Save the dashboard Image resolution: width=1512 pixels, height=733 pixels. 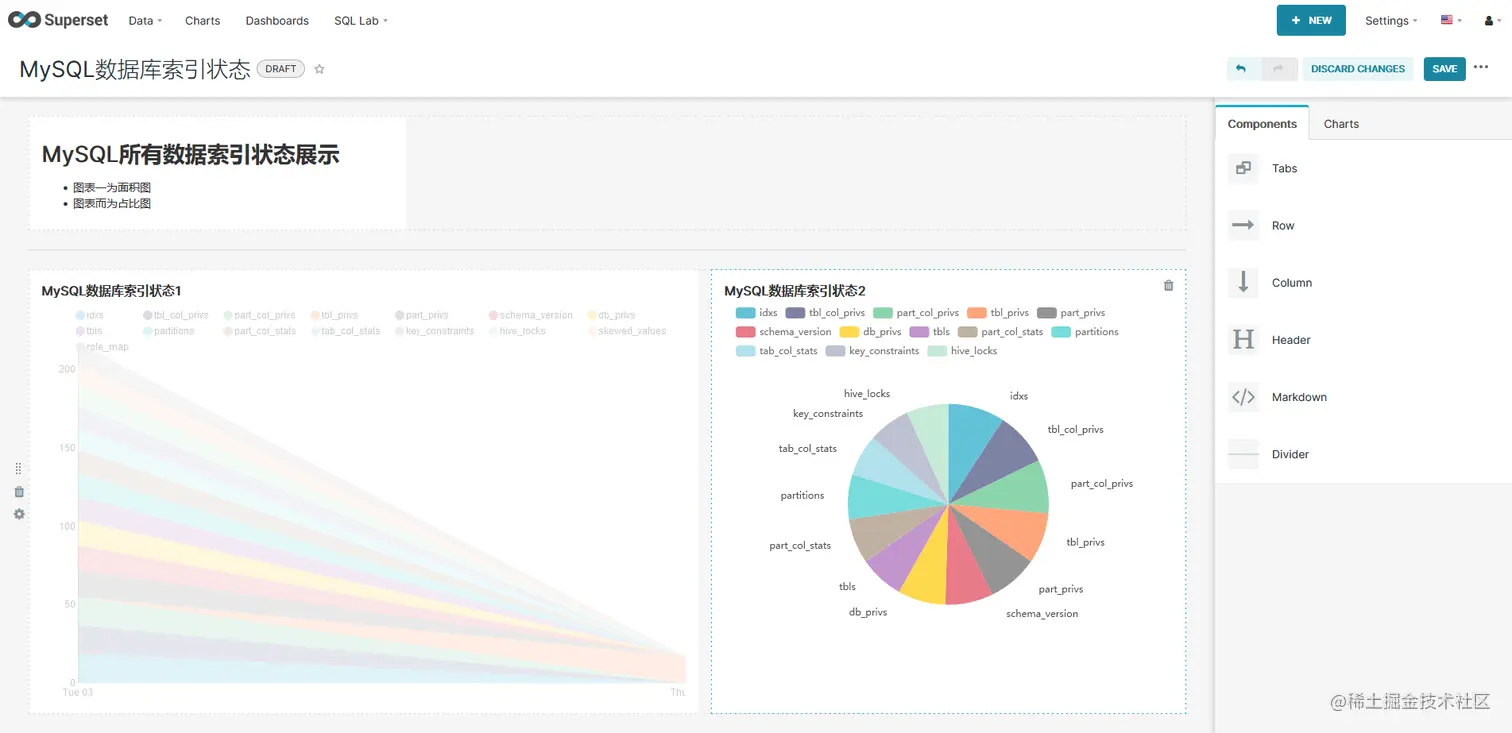point(1444,69)
